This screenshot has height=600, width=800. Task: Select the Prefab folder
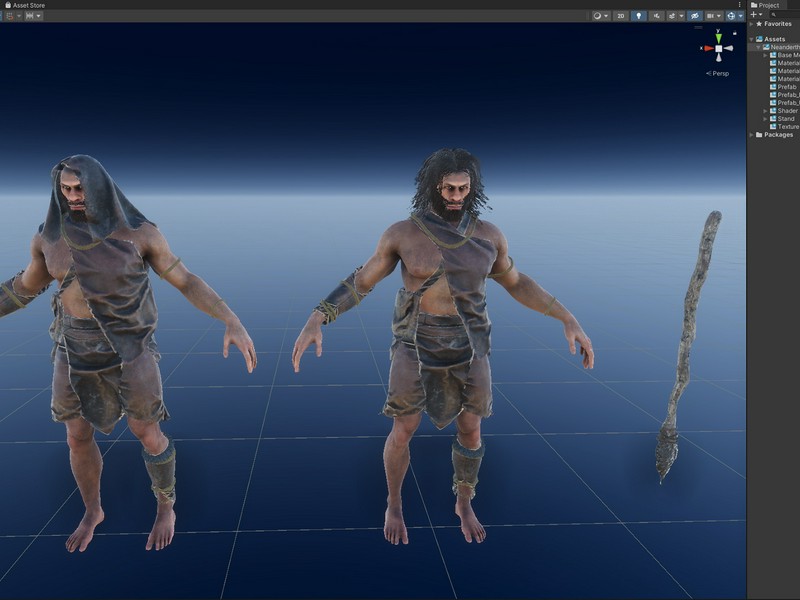pos(784,87)
